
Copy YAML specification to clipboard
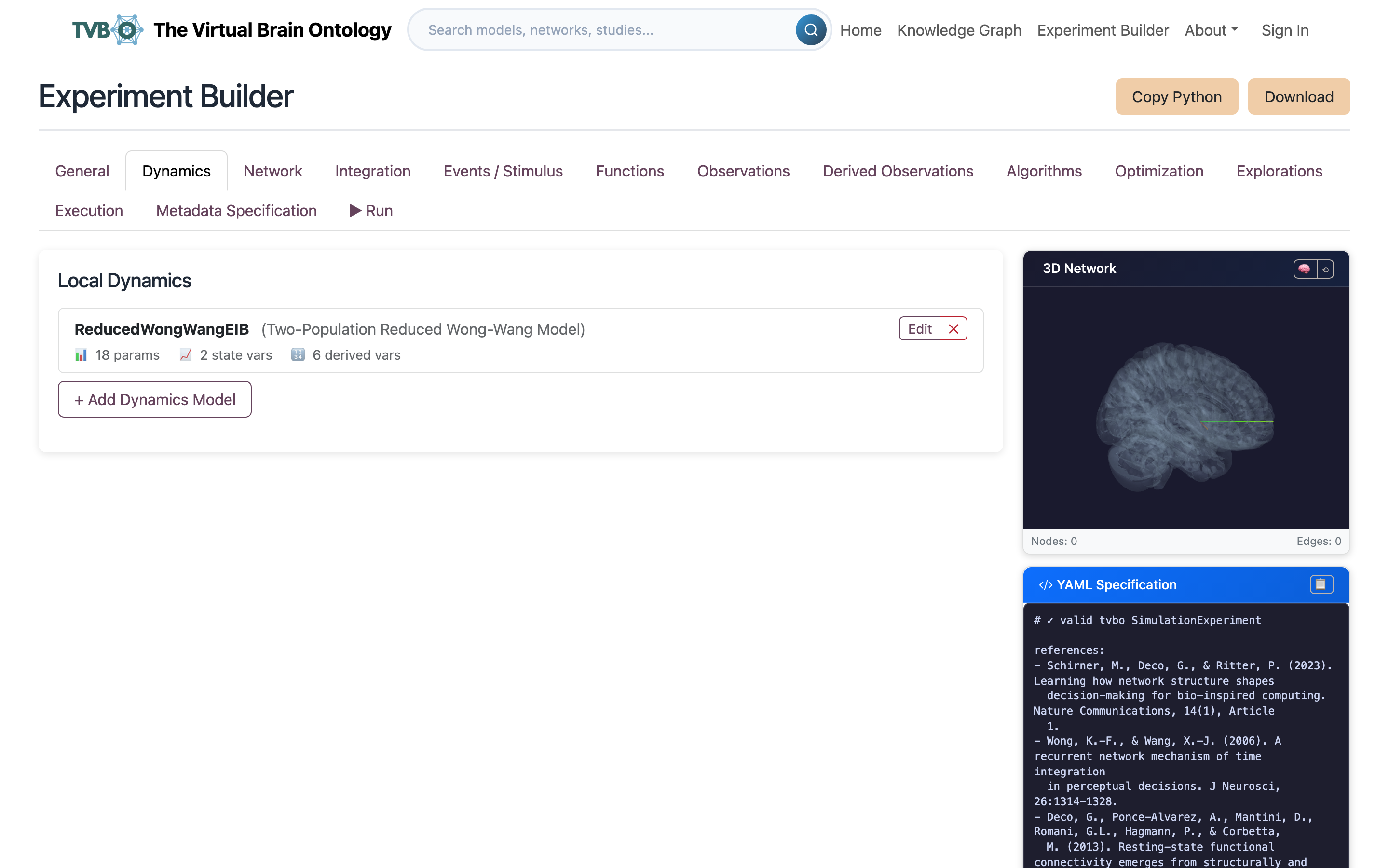pos(1321,584)
